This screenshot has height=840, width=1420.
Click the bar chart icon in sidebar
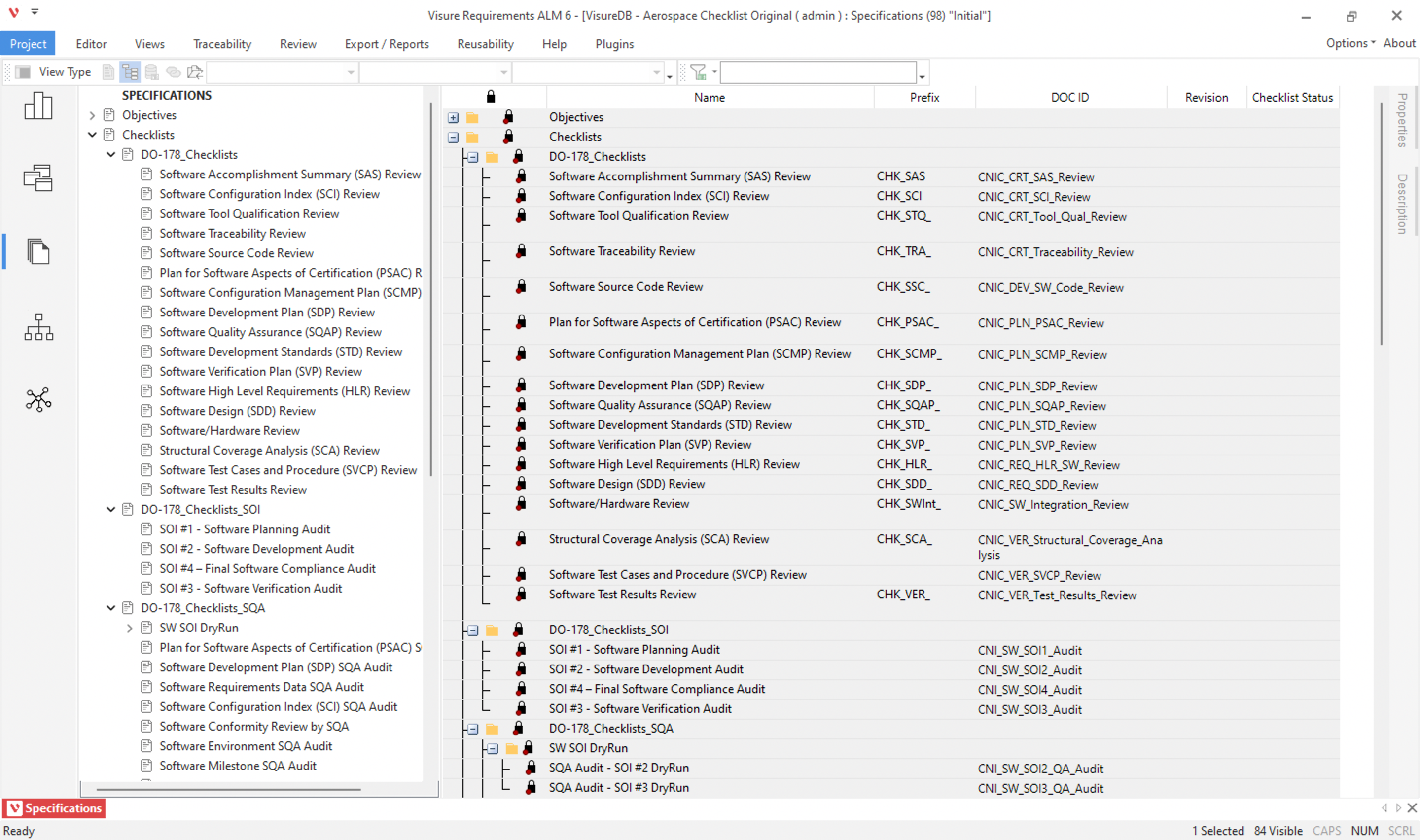pos(39,108)
